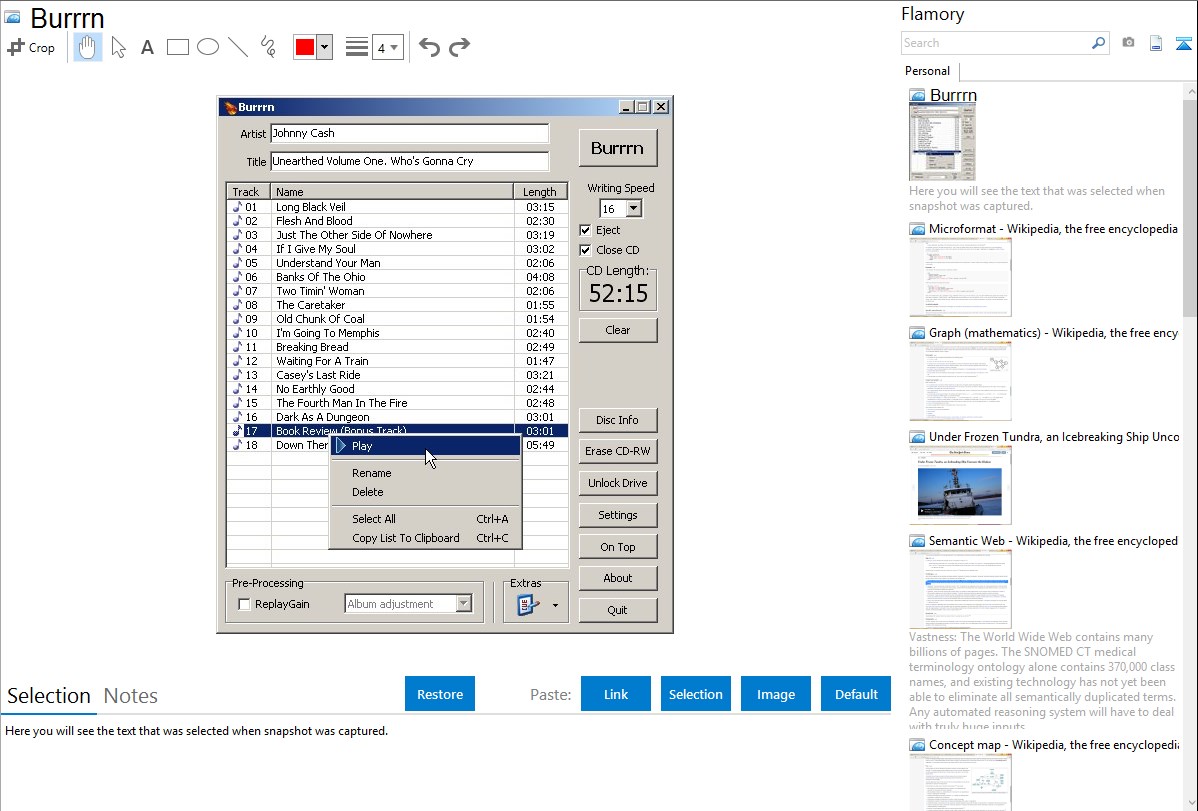This screenshot has height=811, width=1198.
Task: Choose Delete in the context menu
Action: click(426, 492)
